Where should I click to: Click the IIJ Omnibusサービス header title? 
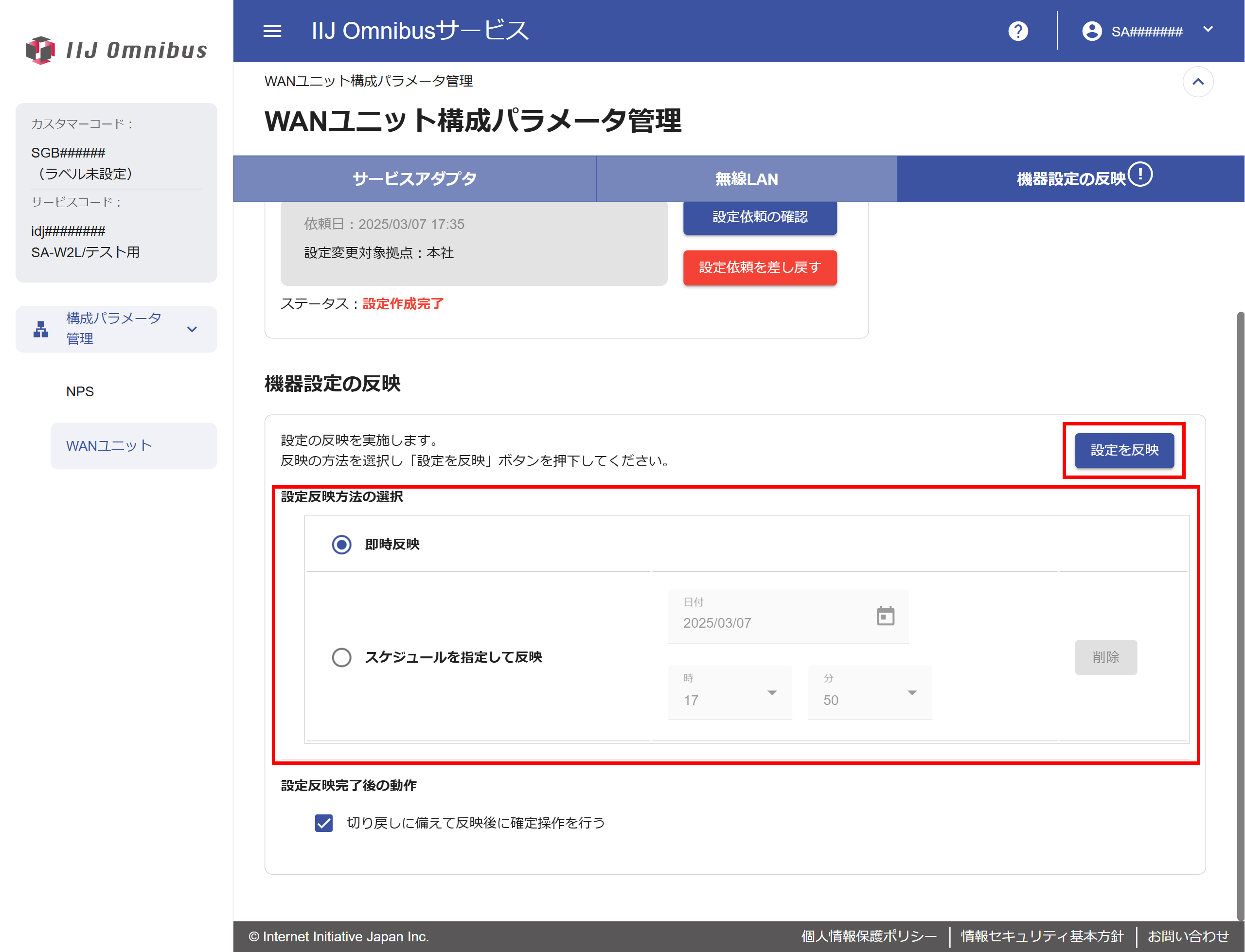(420, 31)
